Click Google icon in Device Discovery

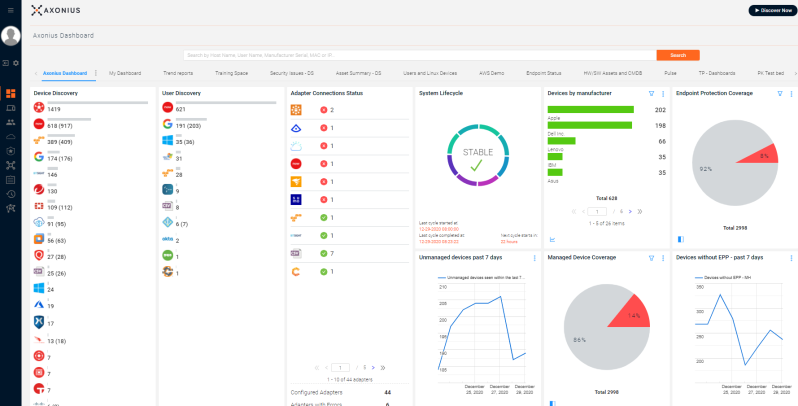pyautogui.click(x=39, y=157)
